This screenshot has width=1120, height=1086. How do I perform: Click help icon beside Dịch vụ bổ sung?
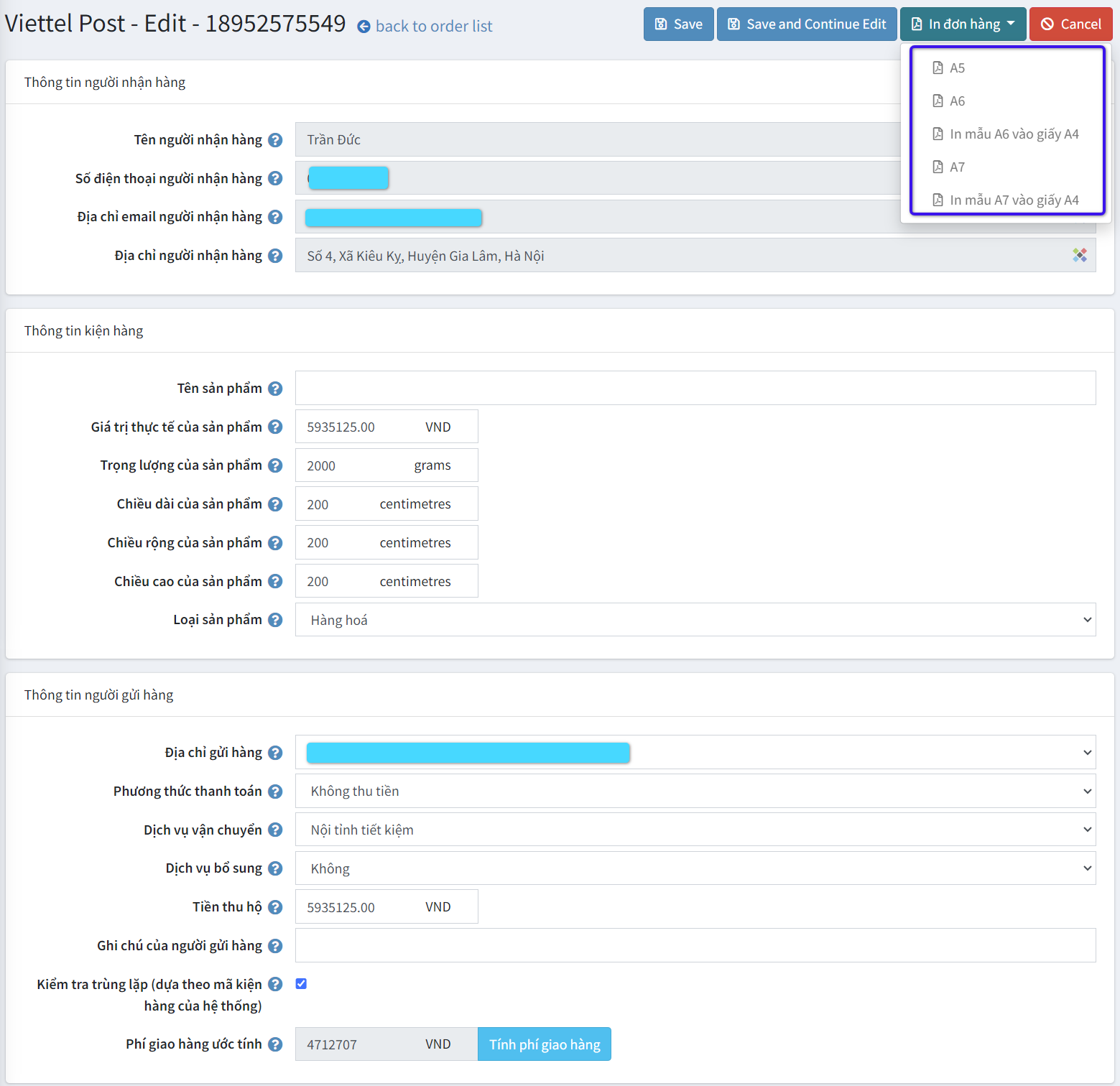[275, 868]
